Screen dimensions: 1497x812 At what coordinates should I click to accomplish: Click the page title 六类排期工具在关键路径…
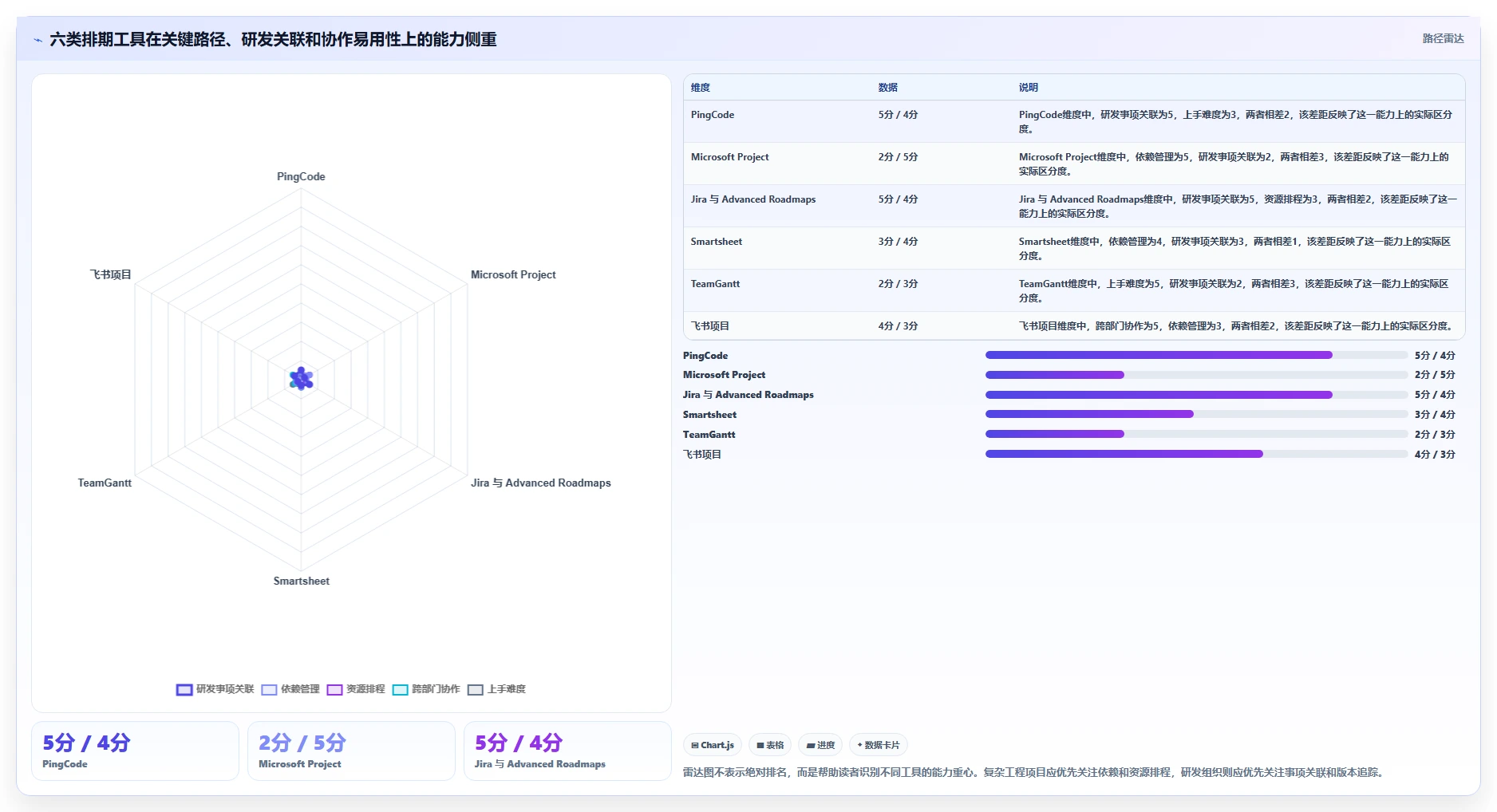(x=273, y=39)
